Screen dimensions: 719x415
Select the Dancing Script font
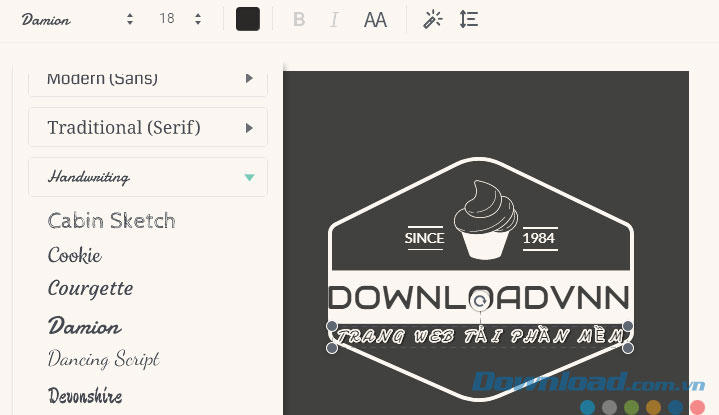click(x=103, y=358)
